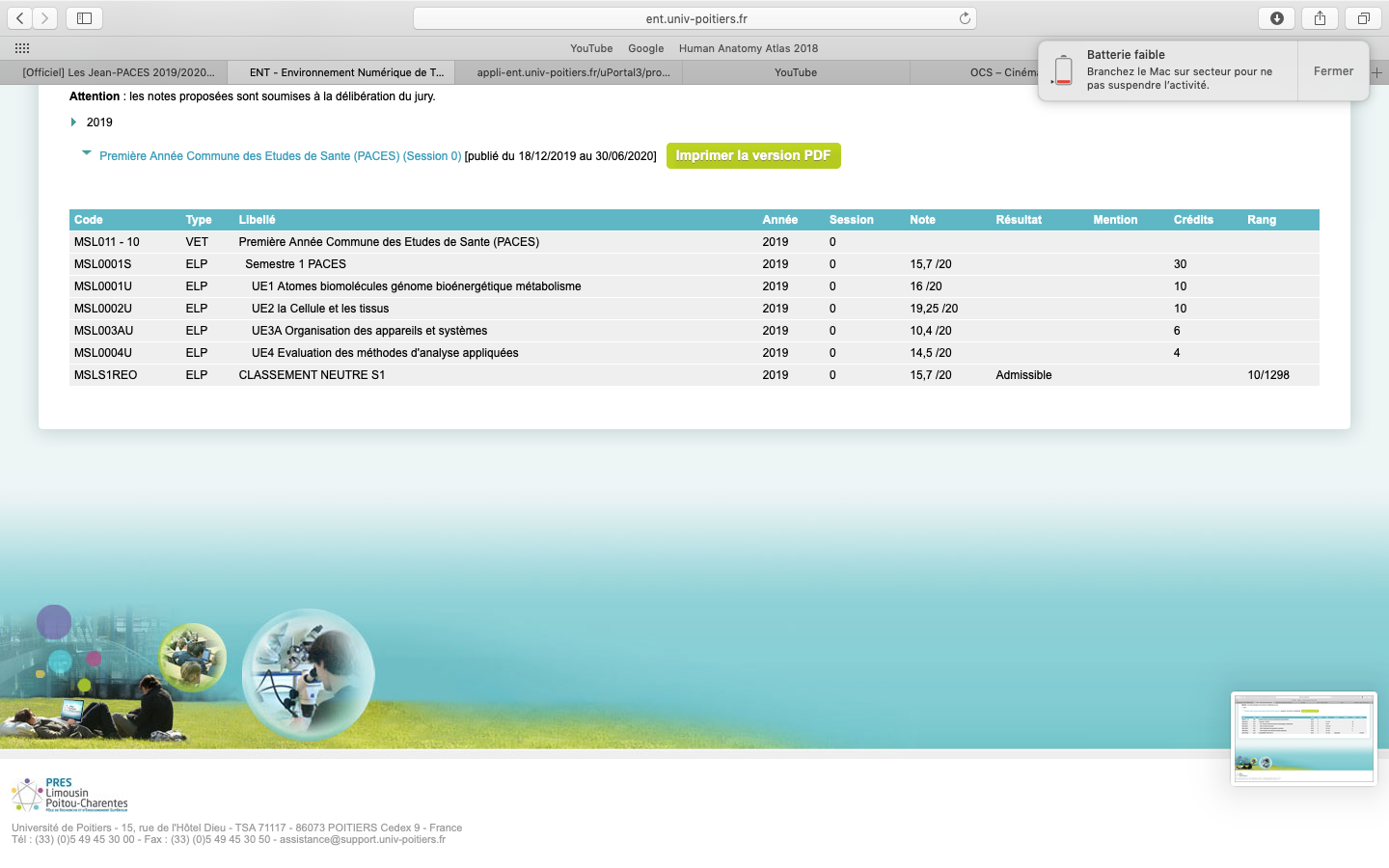
Task: Switch to the Les Jean-PACES 2019/2020 tab
Action: 118,72
